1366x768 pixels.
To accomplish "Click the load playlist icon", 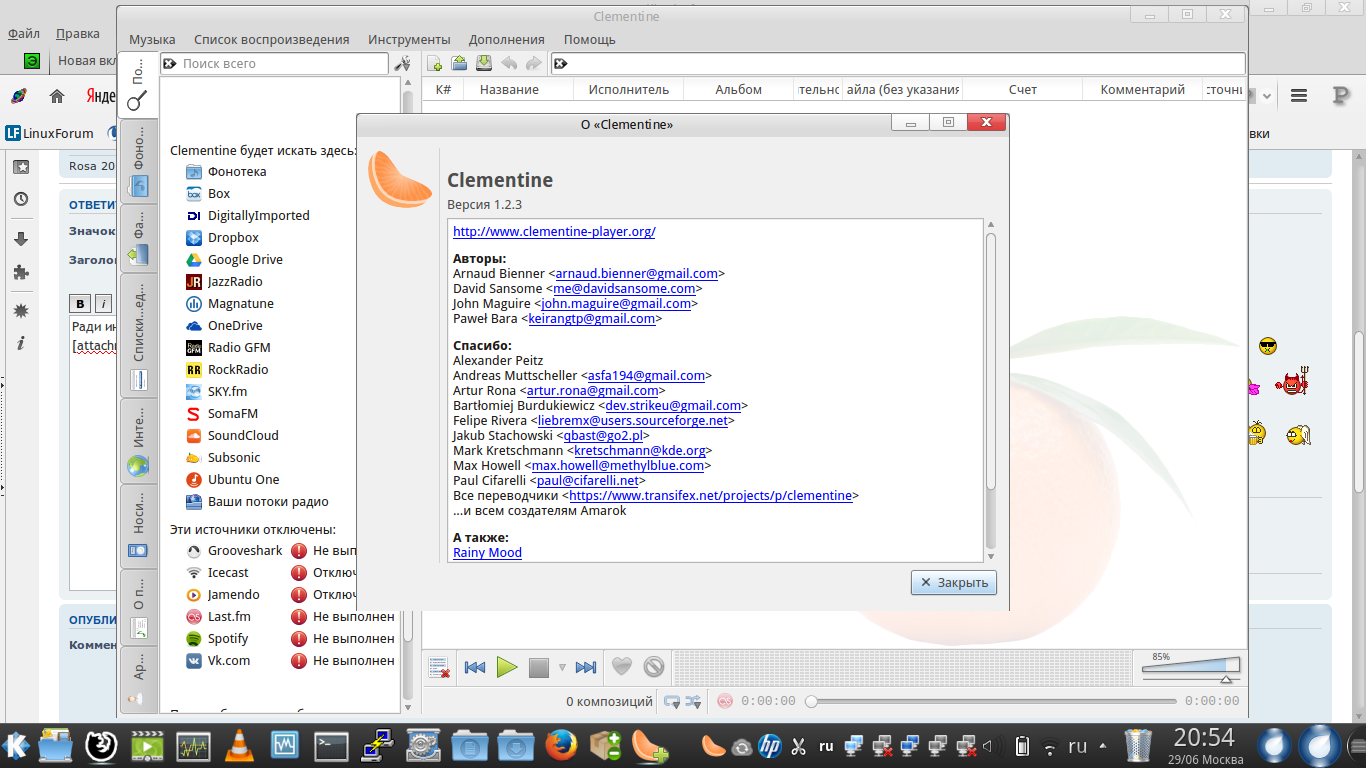I will pyautogui.click(x=459, y=64).
